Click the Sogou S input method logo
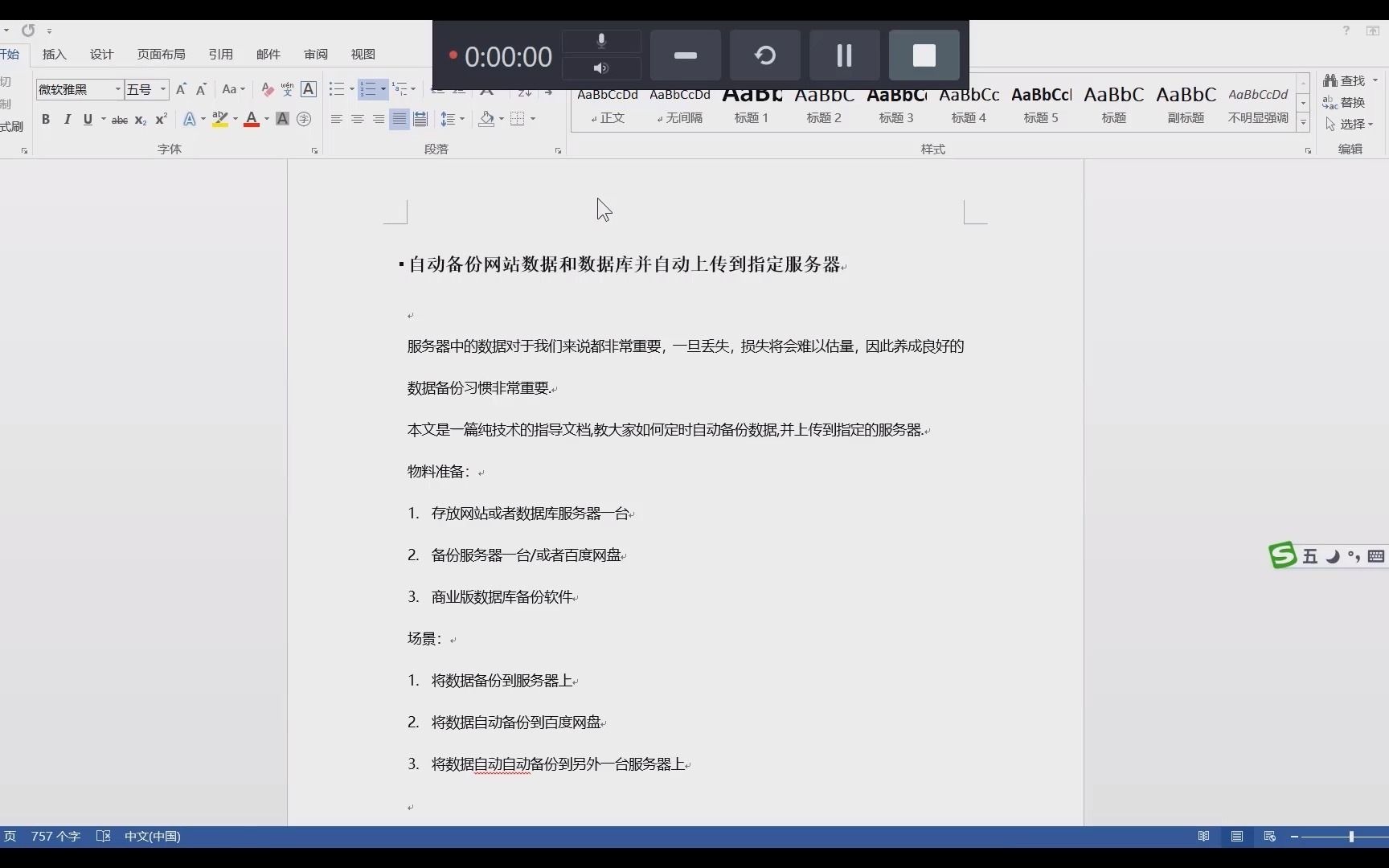The width and height of the screenshot is (1389, 868). point(1283,555)
